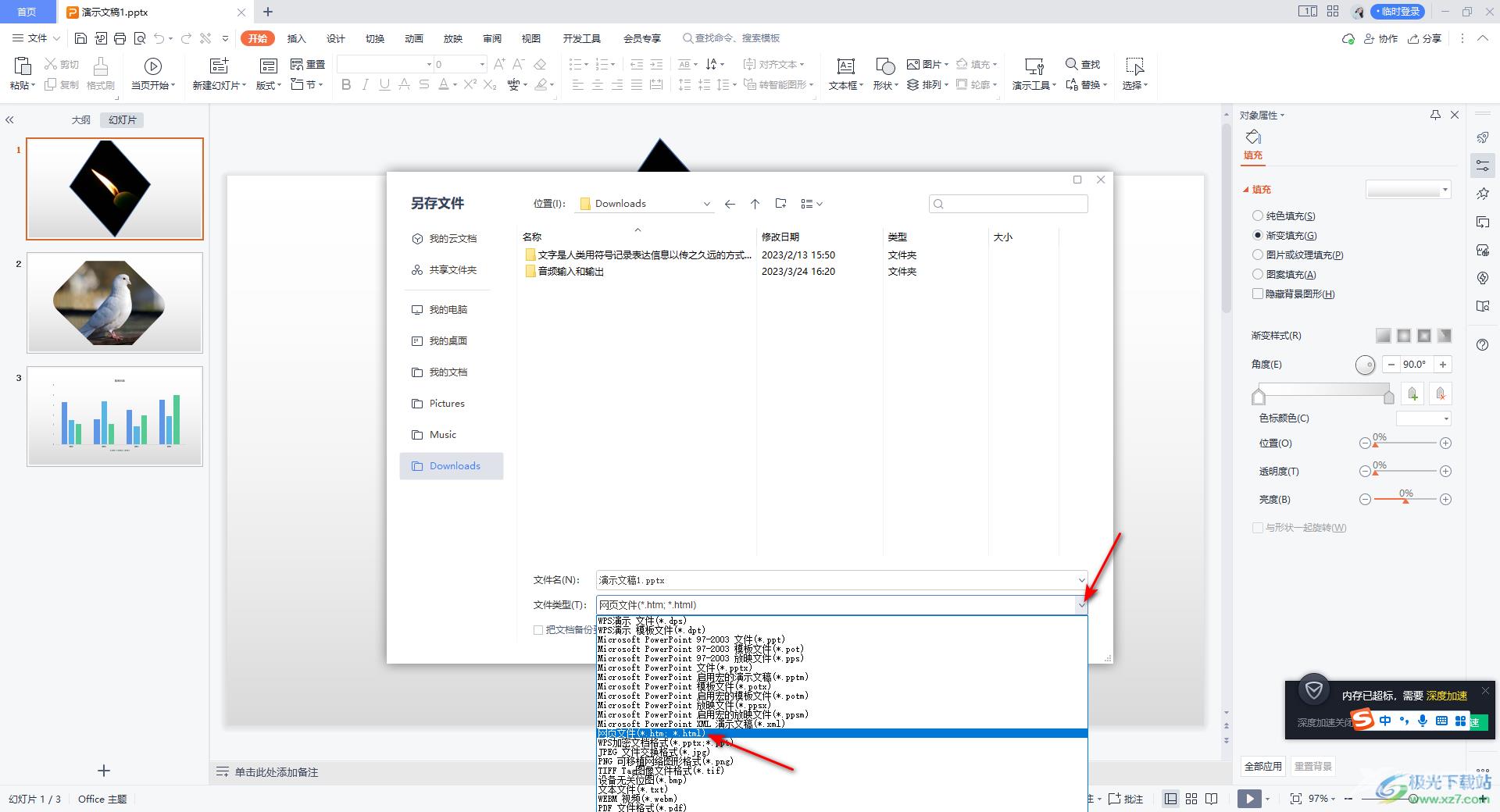
Task: Open the animation pane star icon
Action: (x=1483, y=194)
